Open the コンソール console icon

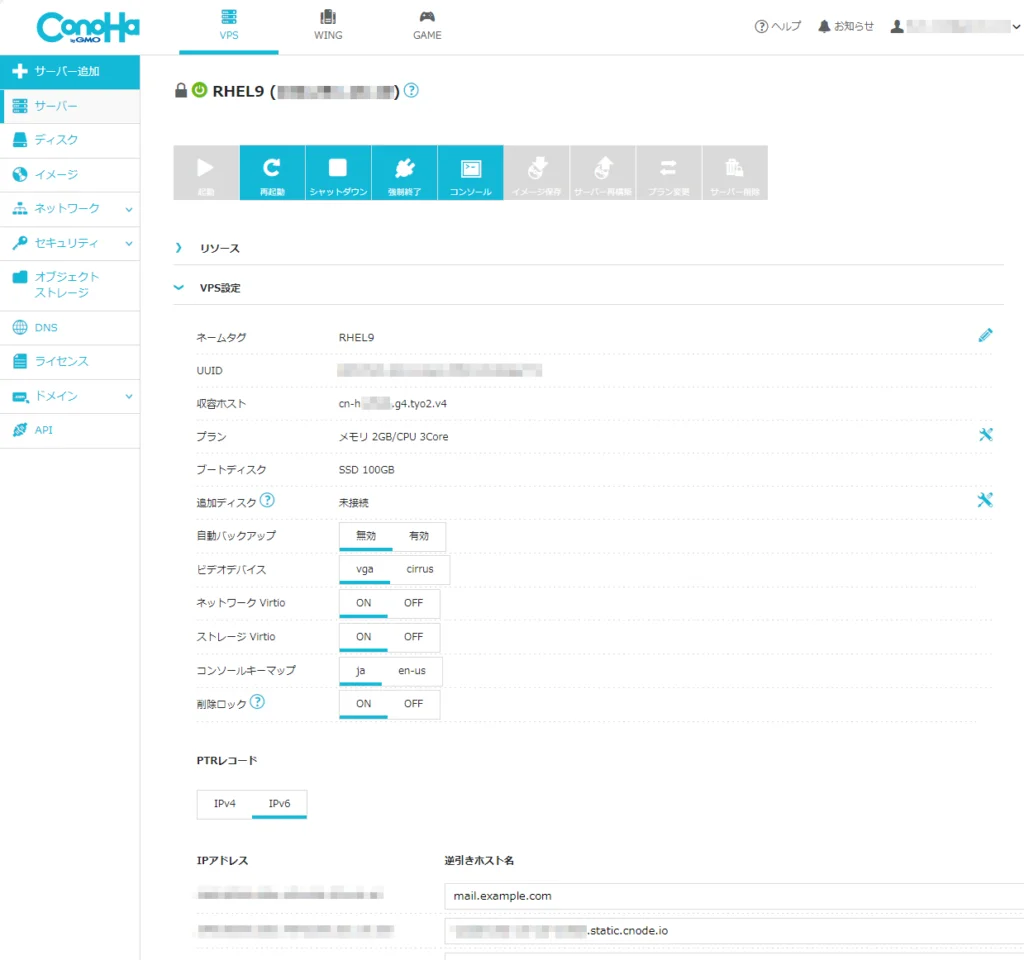point(470,172)
